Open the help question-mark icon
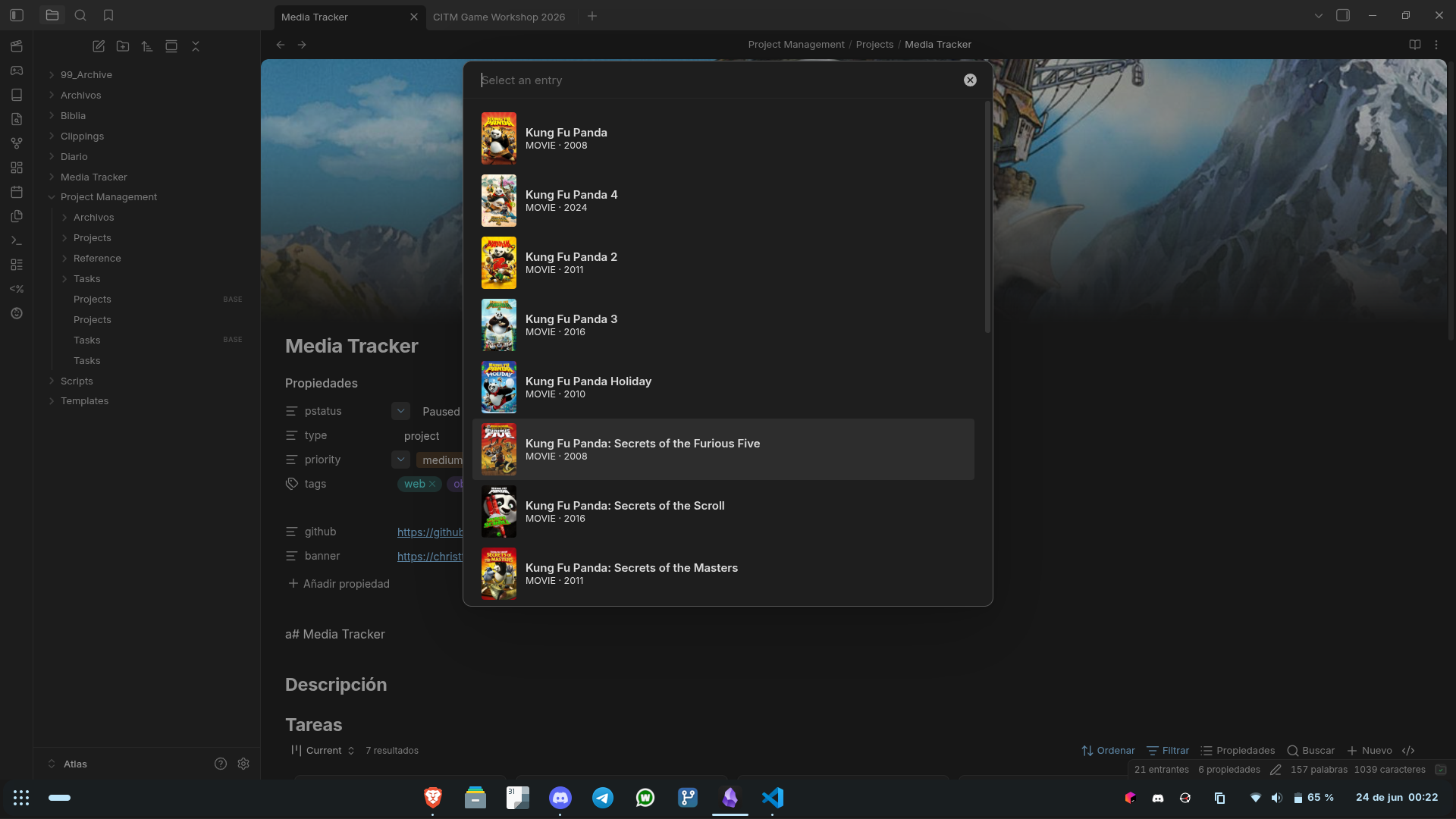This screenshot has width=1456, height=819. point(221,764)
